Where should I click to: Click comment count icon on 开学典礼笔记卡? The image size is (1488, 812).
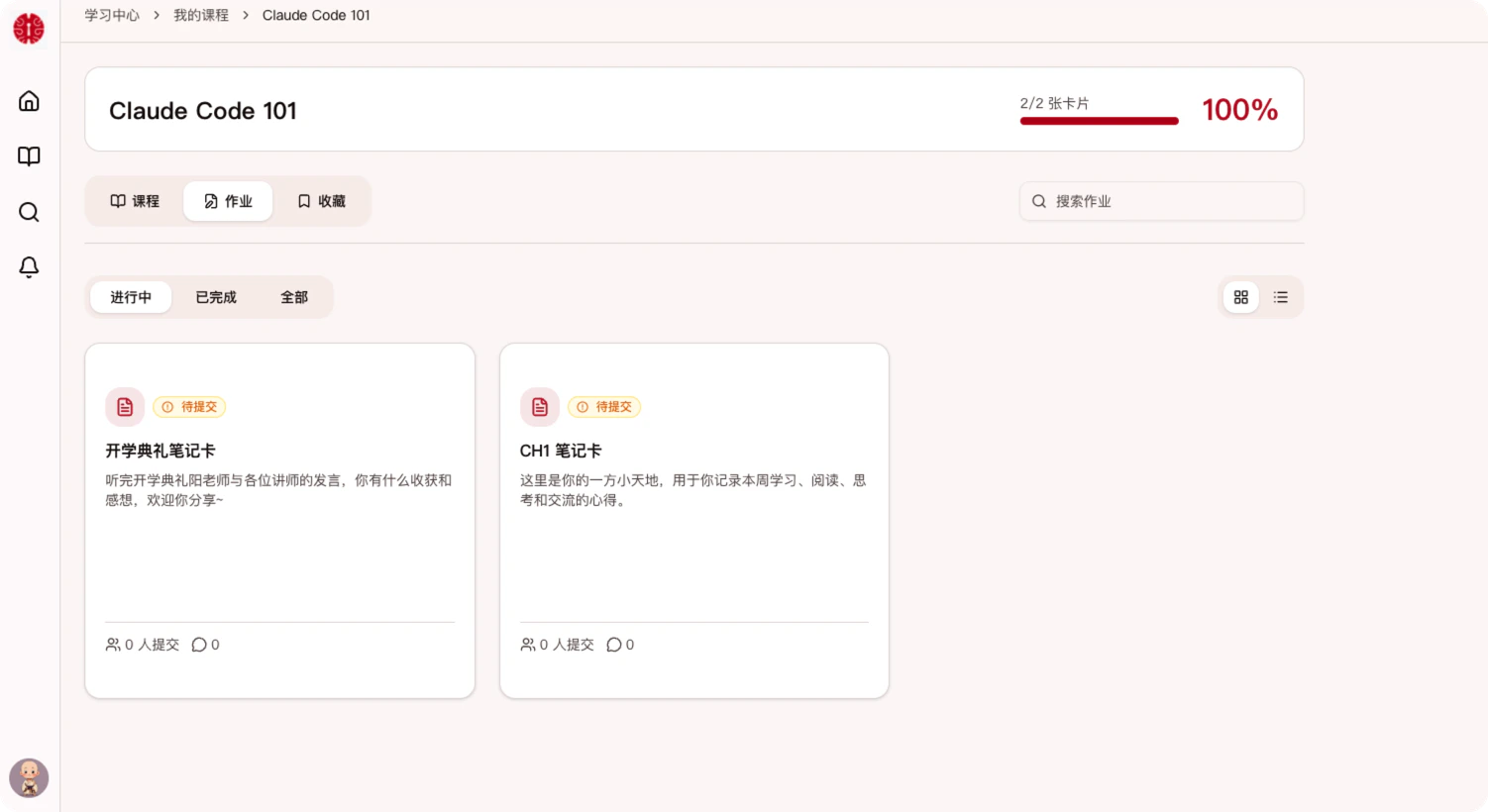pos(199,645)
